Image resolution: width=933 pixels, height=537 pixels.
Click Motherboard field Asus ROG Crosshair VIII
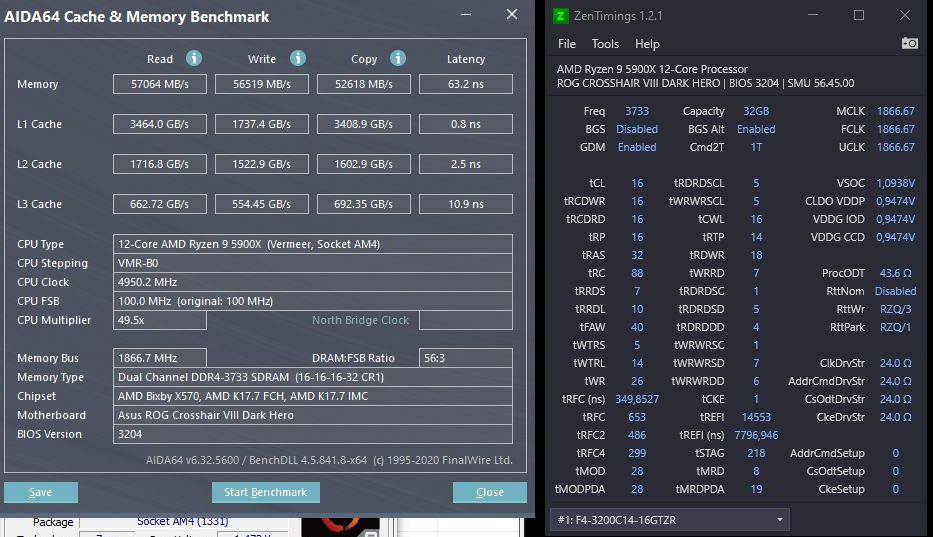[x=312, y=415]
